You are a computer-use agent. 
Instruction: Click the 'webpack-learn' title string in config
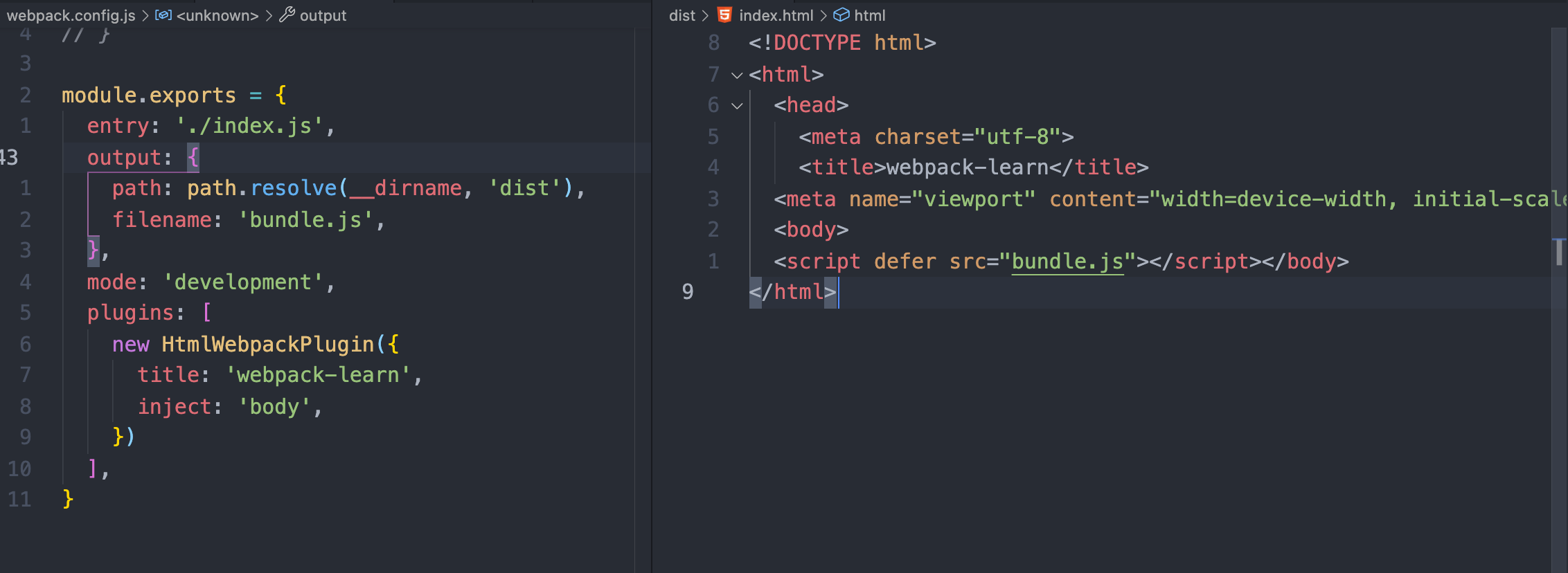318,375
